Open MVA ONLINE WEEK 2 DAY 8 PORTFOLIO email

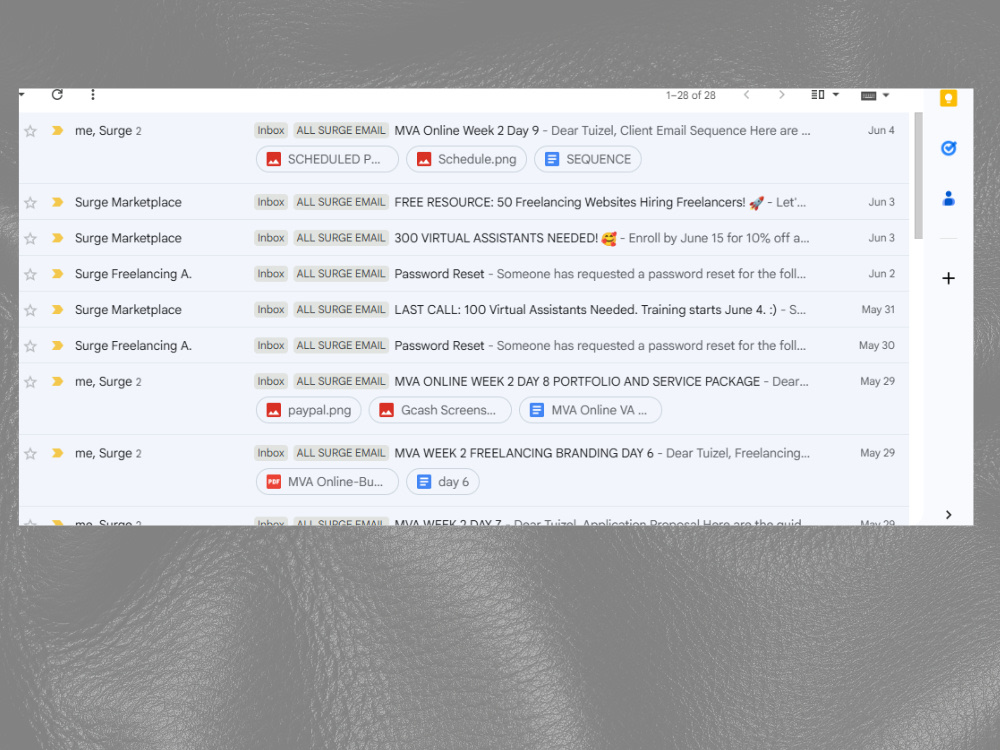point(577,381)
